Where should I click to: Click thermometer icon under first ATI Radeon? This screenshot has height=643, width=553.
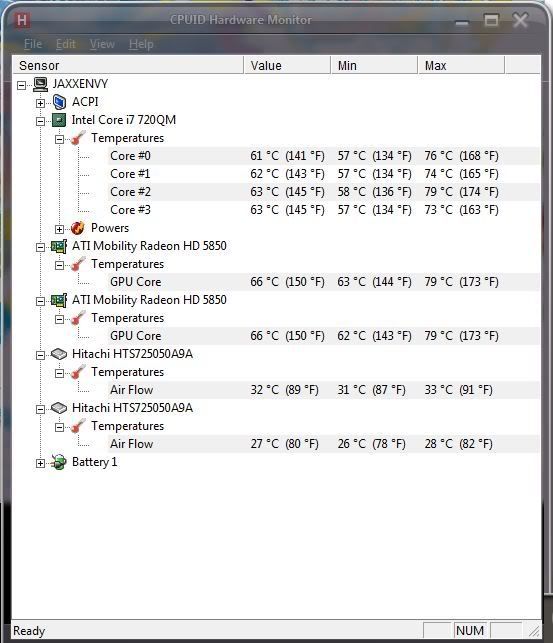tap(78, 264)
